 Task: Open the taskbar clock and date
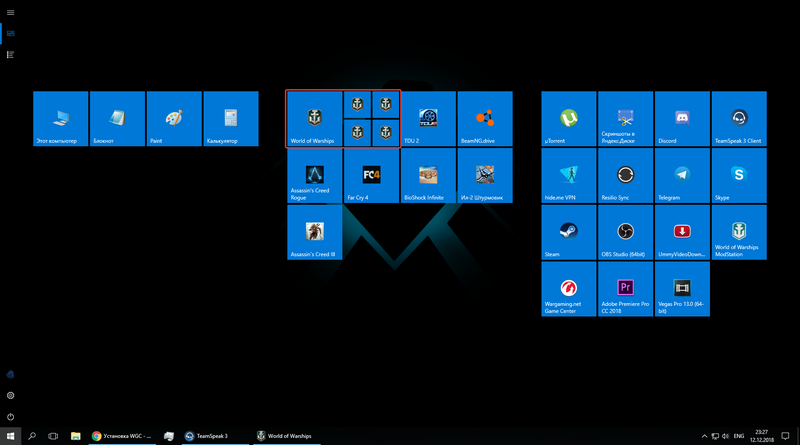[762, 436]
